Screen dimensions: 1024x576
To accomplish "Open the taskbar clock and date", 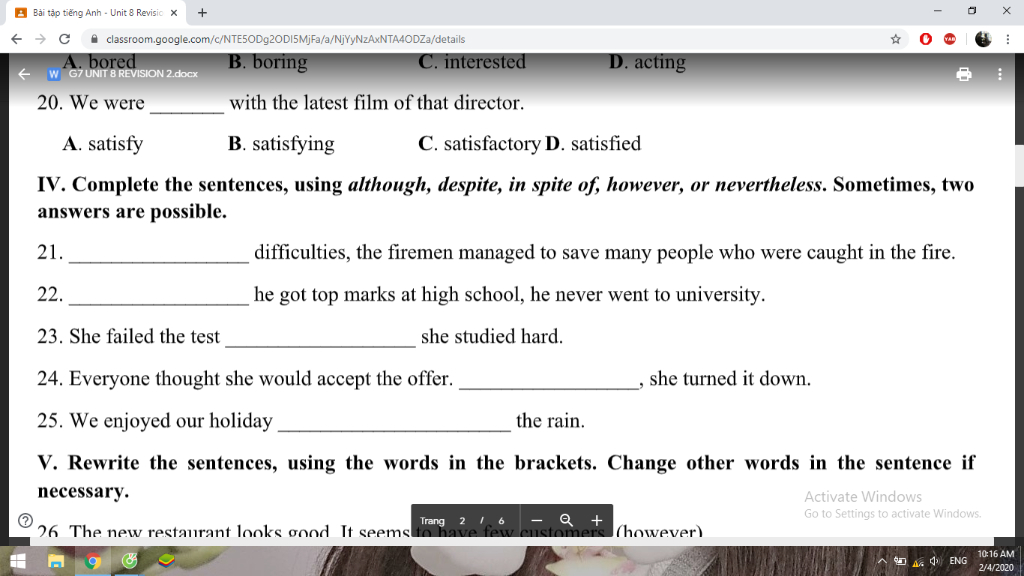I will pyautogui.click(x=995, y=561).
